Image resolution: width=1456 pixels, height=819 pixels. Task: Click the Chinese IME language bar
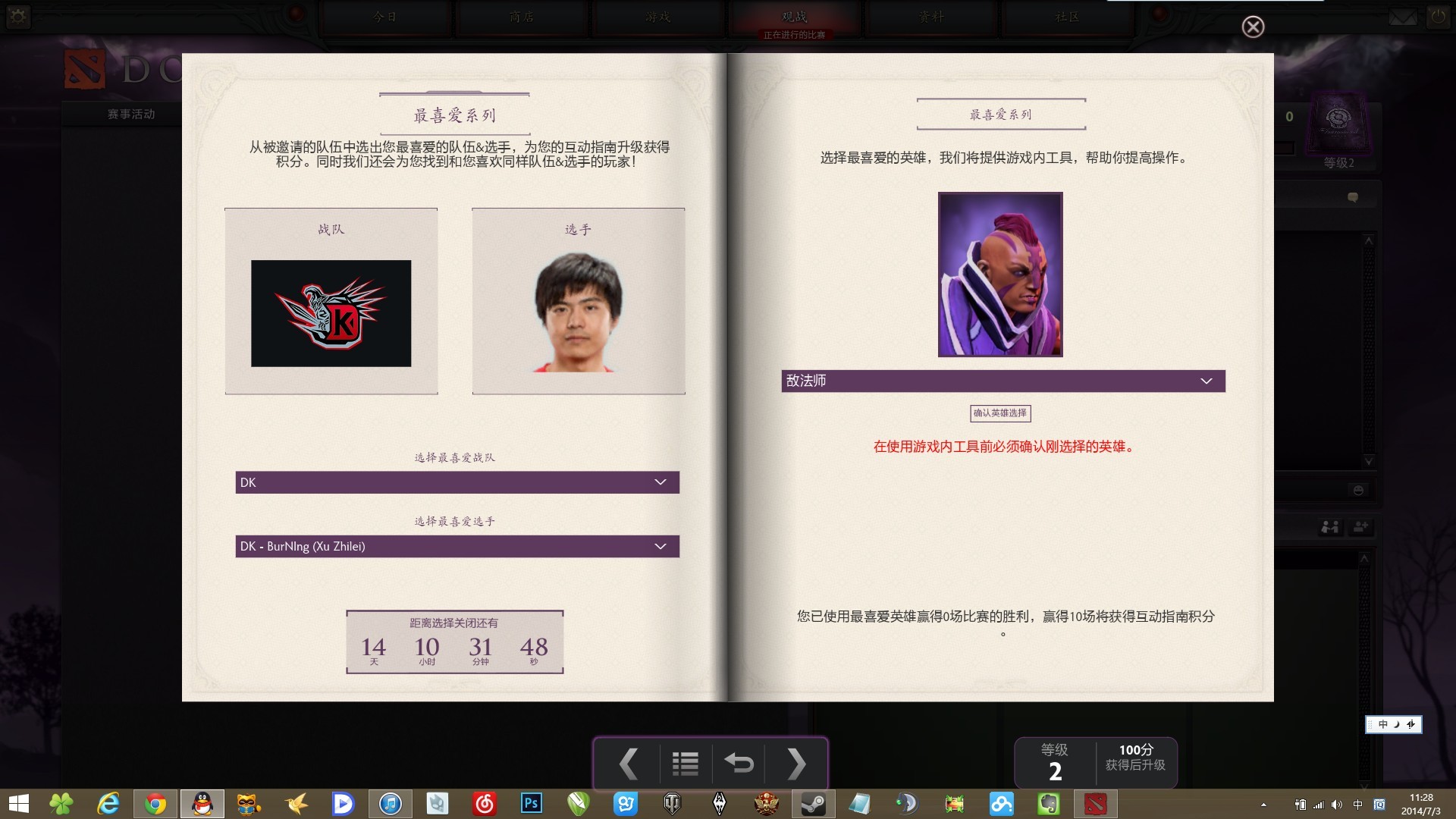(1394, 724)
